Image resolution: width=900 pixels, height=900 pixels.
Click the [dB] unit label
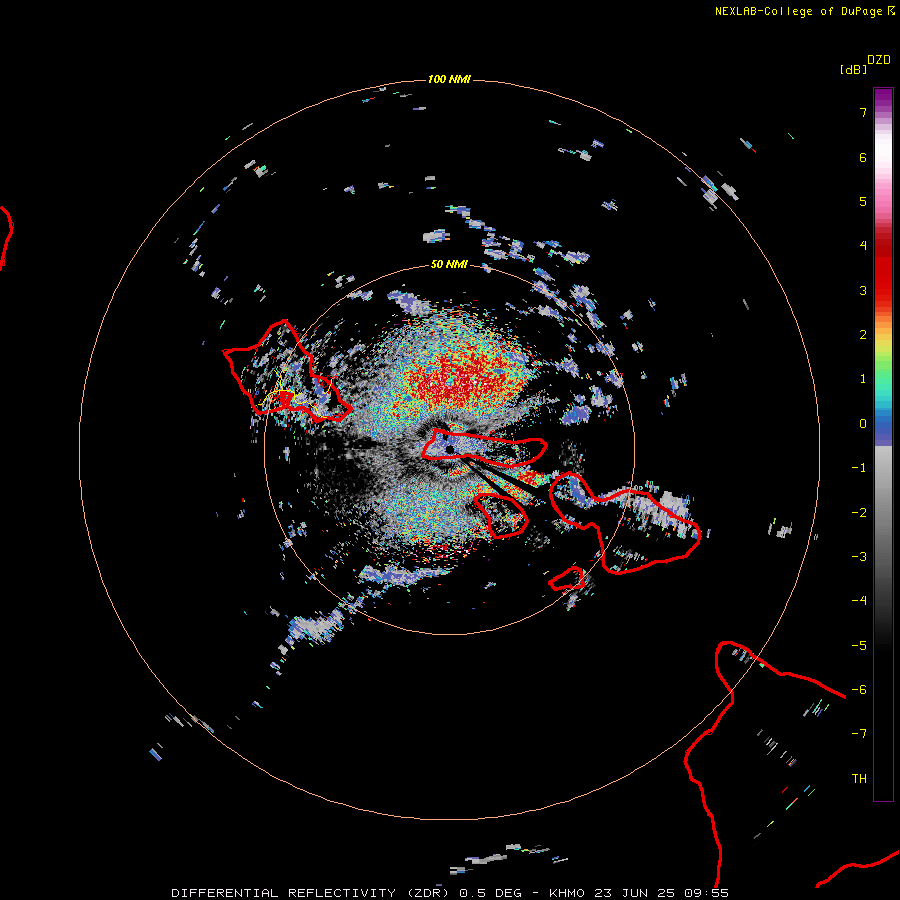[x=854, y=69]
